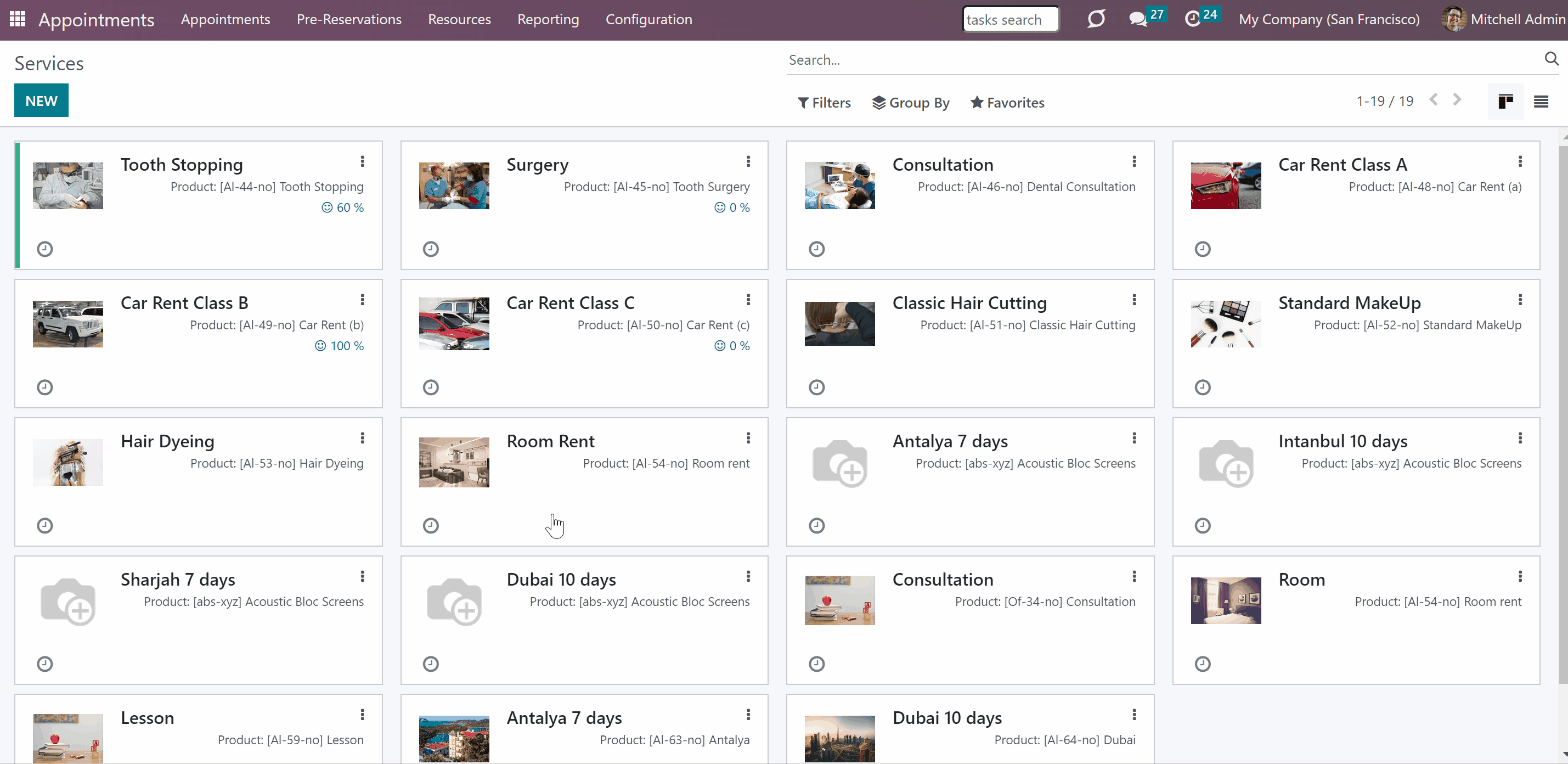Click activity clock on Classic Hair Cutting card

click(817, 387)
